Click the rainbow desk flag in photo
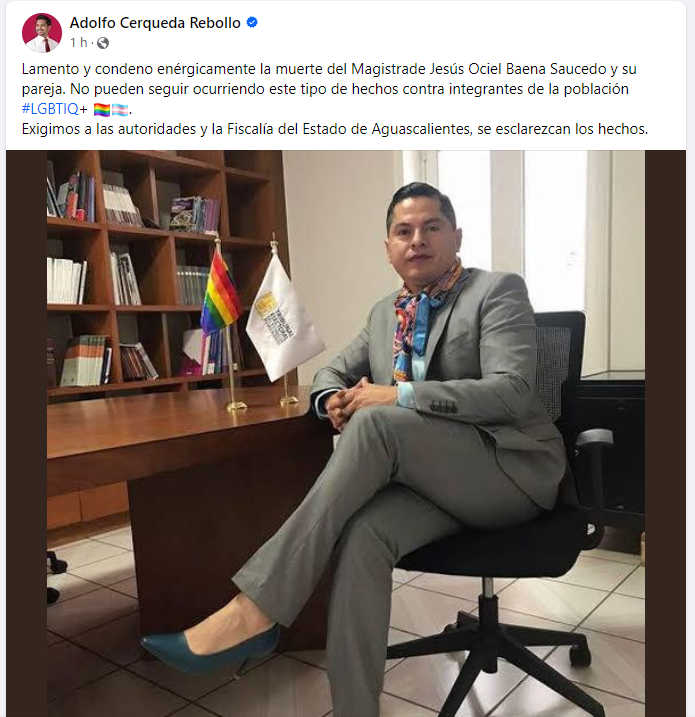695x717 pixels. [x=220, y=292]
